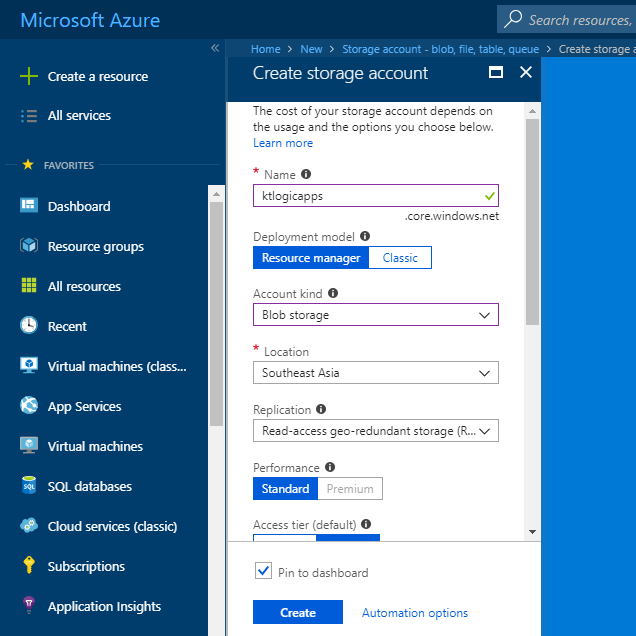Click the Virtual machines monitor icon
This screenshot has height=636, width=636.
29,445
